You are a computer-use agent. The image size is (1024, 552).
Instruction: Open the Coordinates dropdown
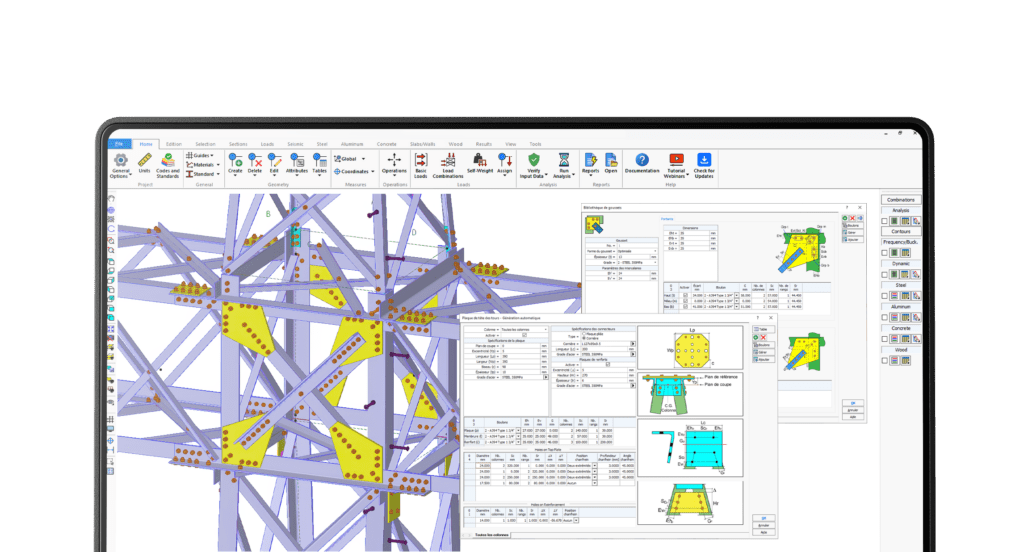355,171
